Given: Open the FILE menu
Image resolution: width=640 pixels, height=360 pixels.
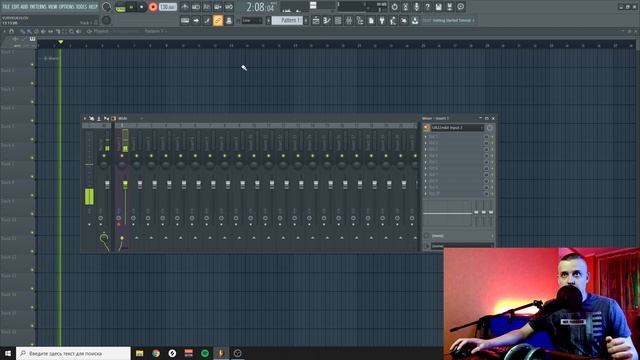Looking at the screenshot, I should tap(6, 7).
